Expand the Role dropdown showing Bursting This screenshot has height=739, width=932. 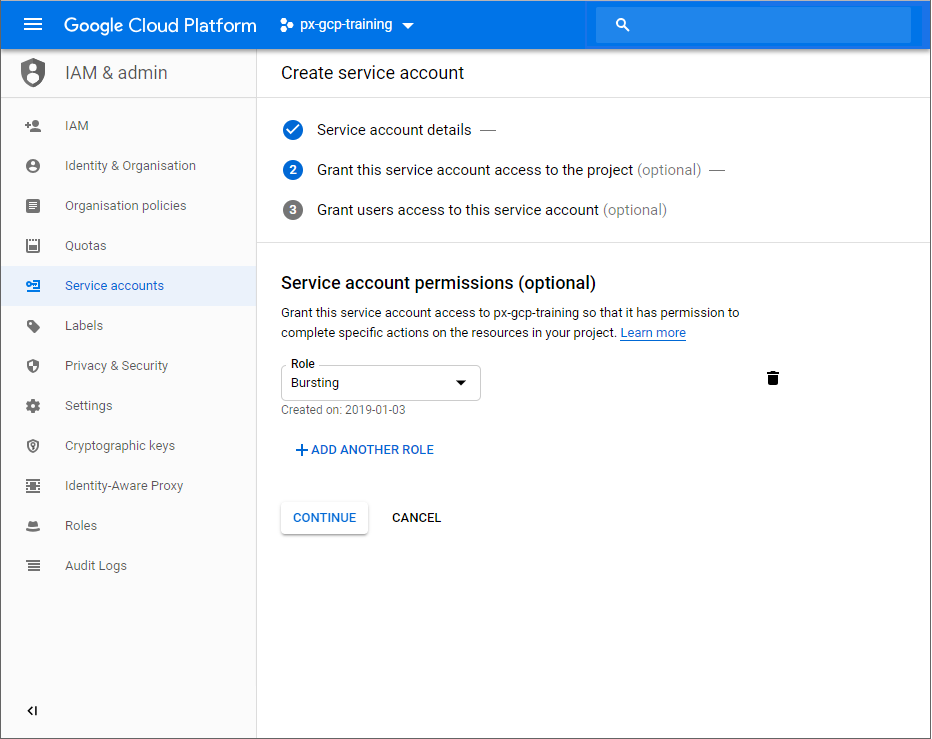[x=380, y=383]
